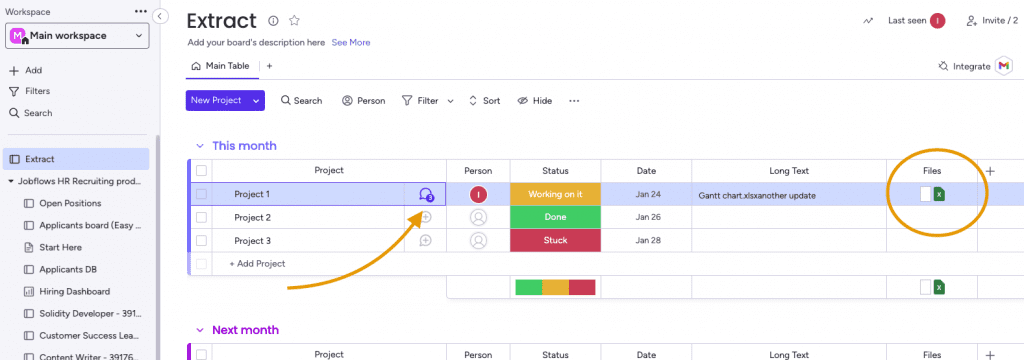Open the toolbar more options ellipsis
Viewport: 1024px width, 360px height.
point(574,101)
